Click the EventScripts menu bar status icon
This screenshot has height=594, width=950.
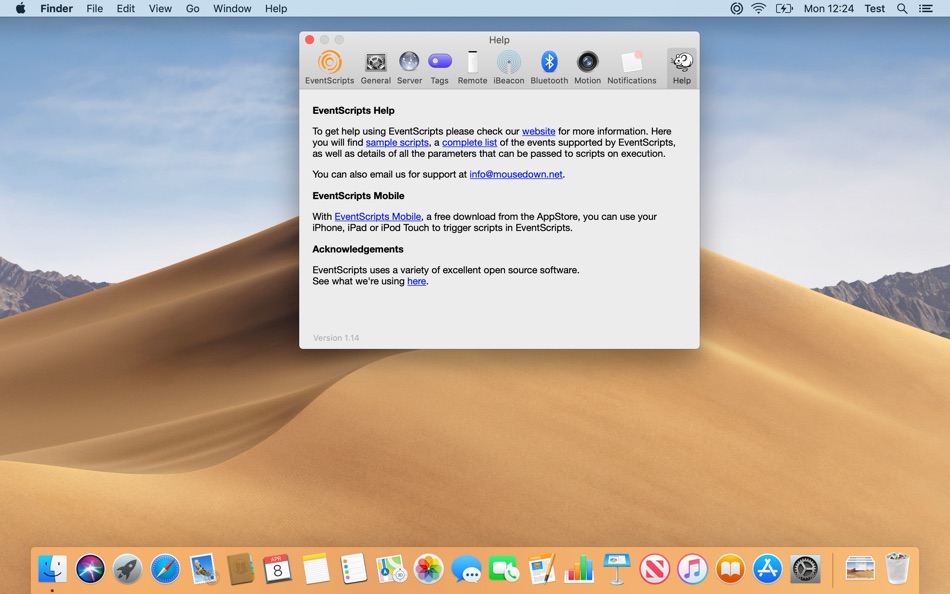736,8
